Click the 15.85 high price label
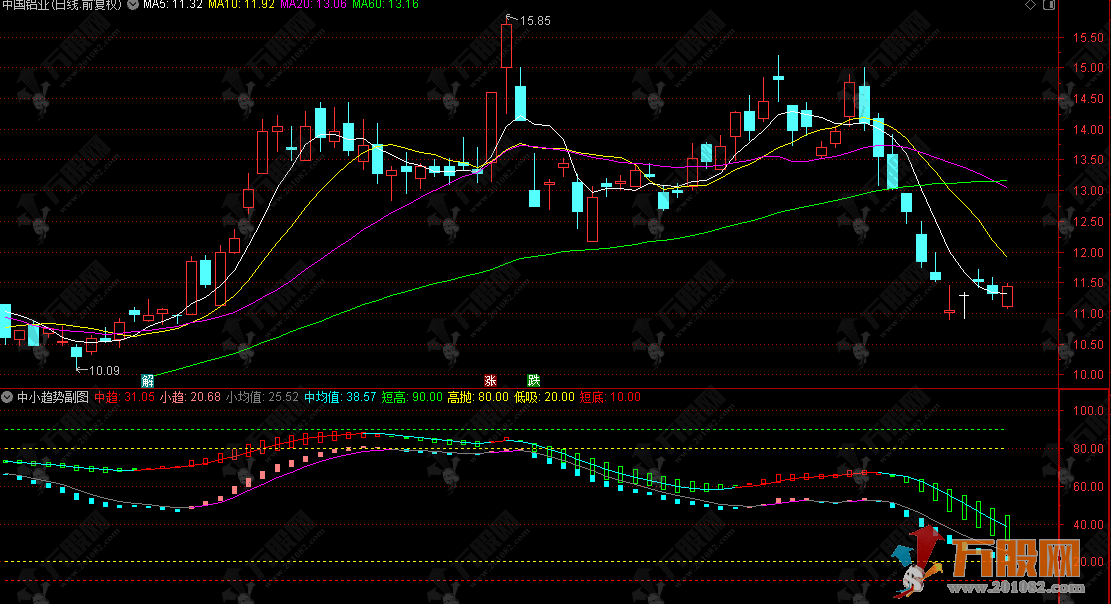 [535, 21]
